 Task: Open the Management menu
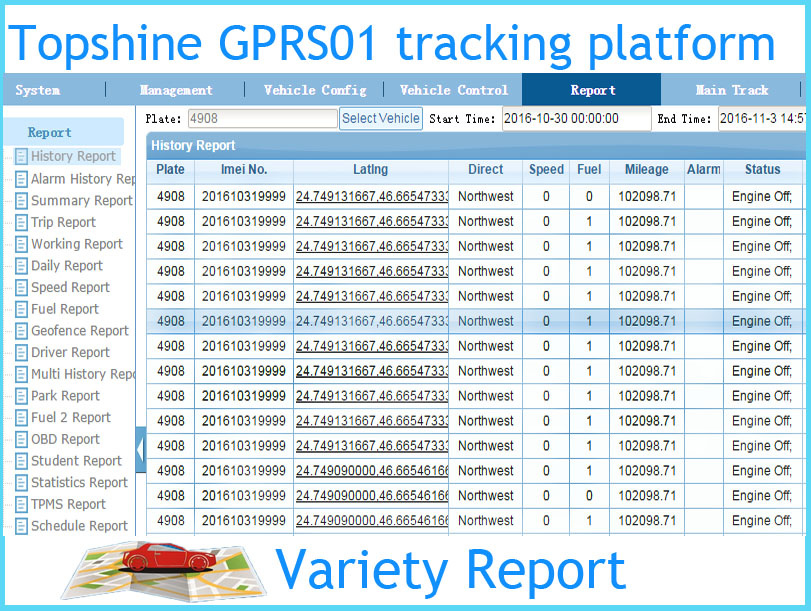pyautogui.click(x=176, y=90)
